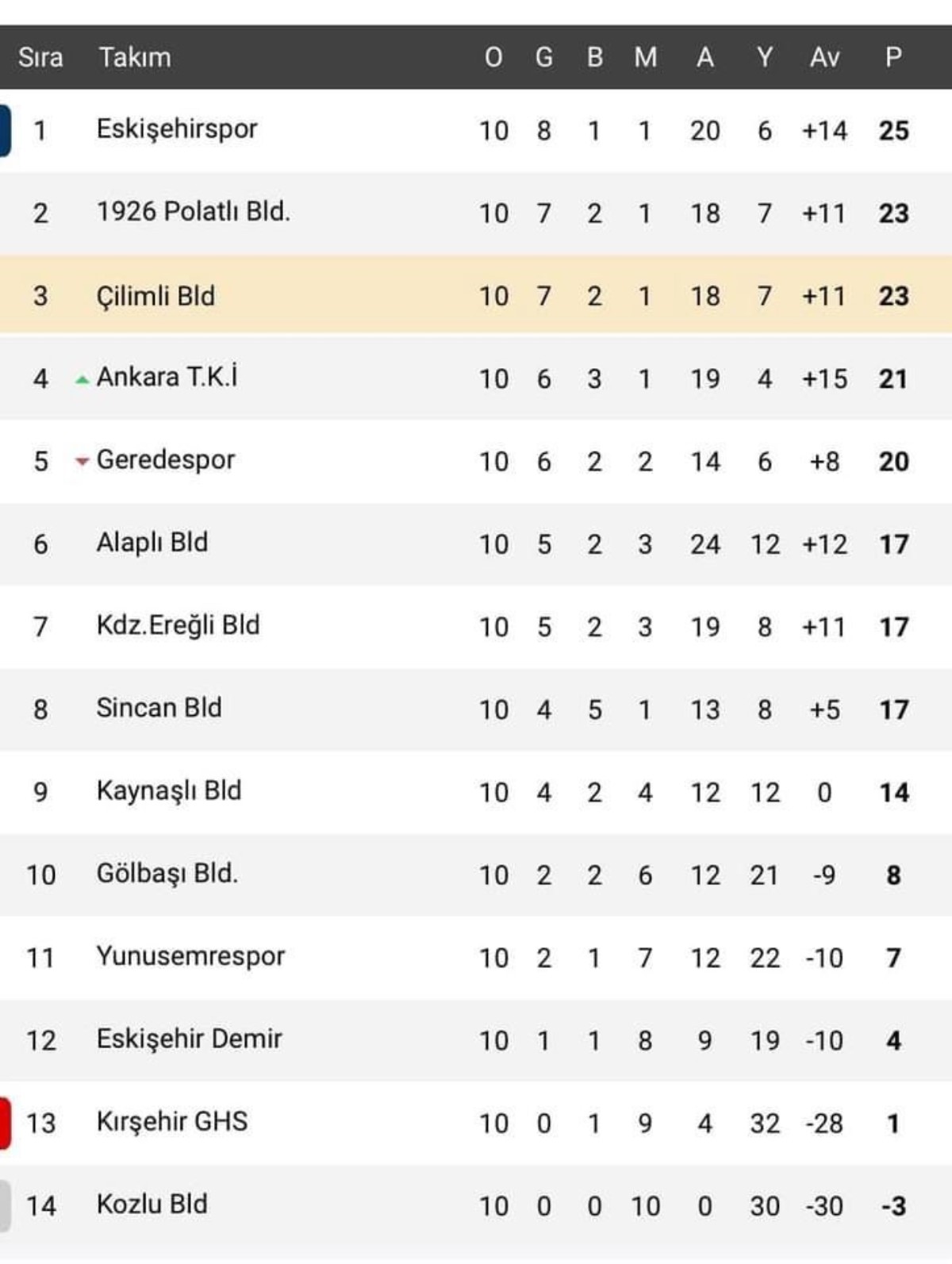
Task: Open Sincan Bld team details
Action: (159, 708)
